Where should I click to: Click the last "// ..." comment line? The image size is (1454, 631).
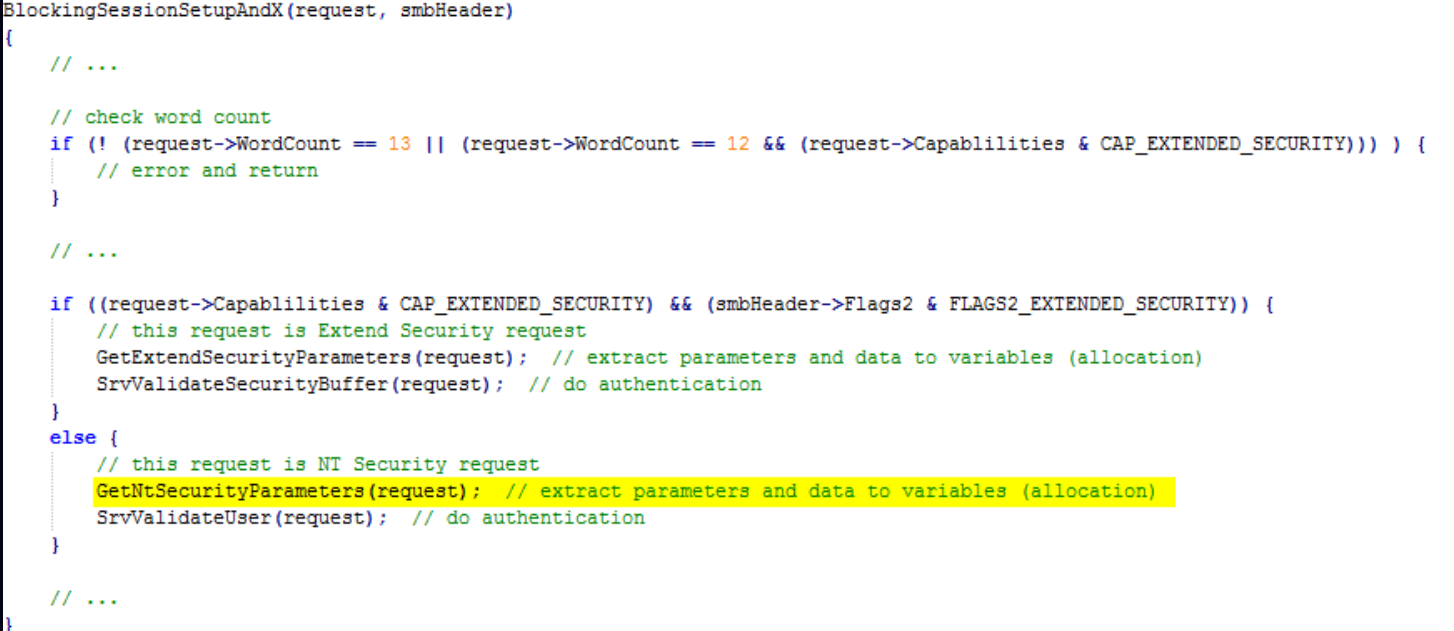84,599
